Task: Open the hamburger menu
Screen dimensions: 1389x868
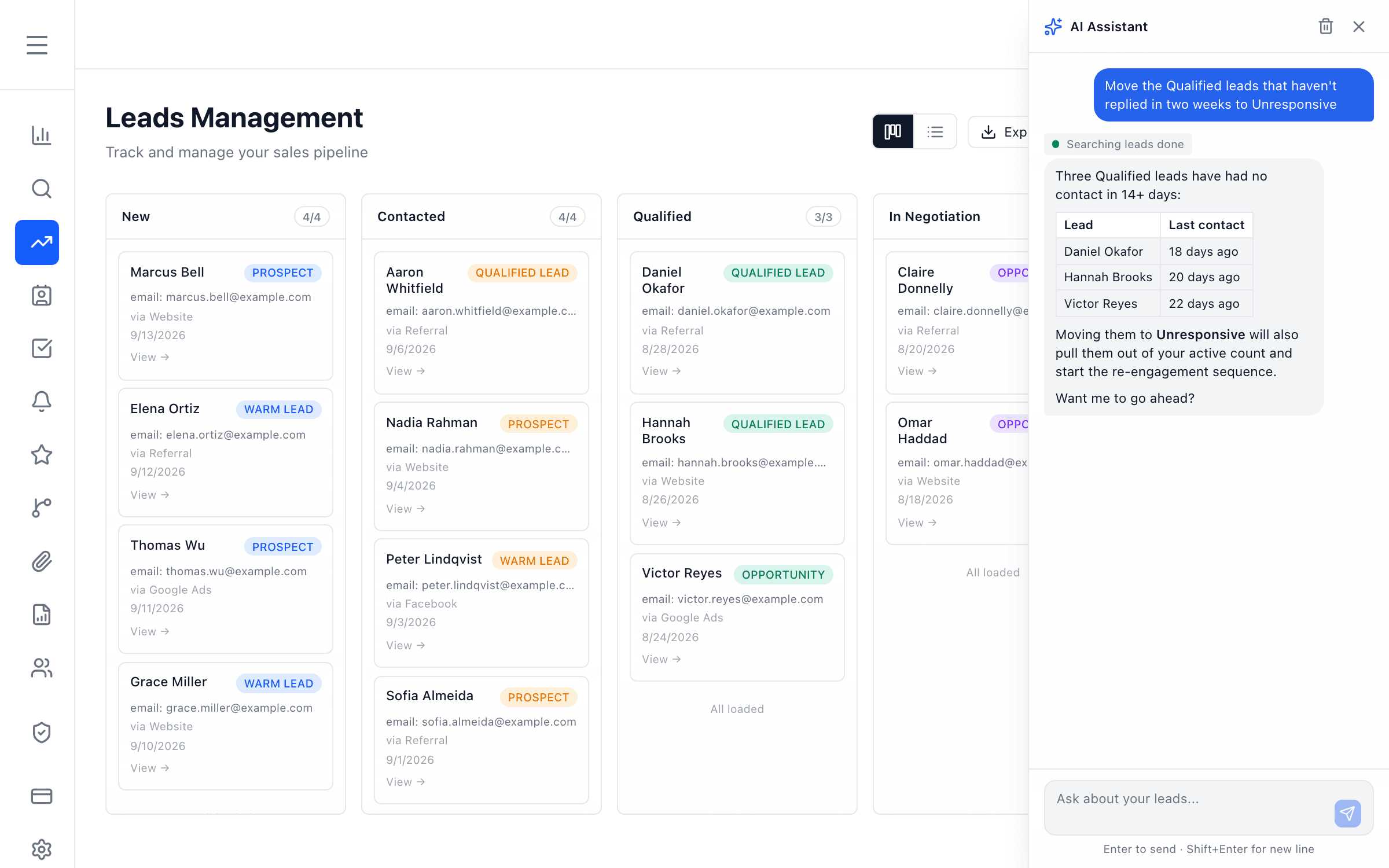Action: 37,45
